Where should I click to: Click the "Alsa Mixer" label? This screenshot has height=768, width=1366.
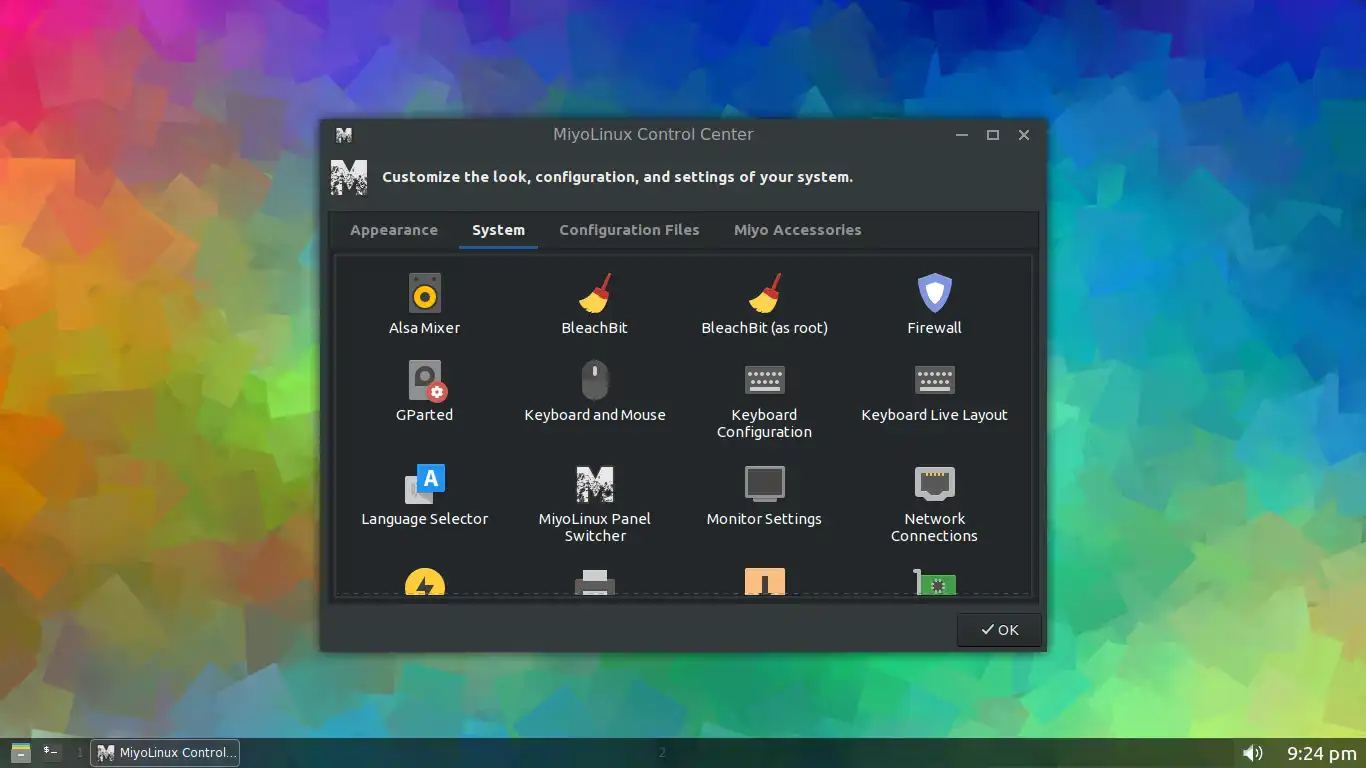tap(425, 328)
